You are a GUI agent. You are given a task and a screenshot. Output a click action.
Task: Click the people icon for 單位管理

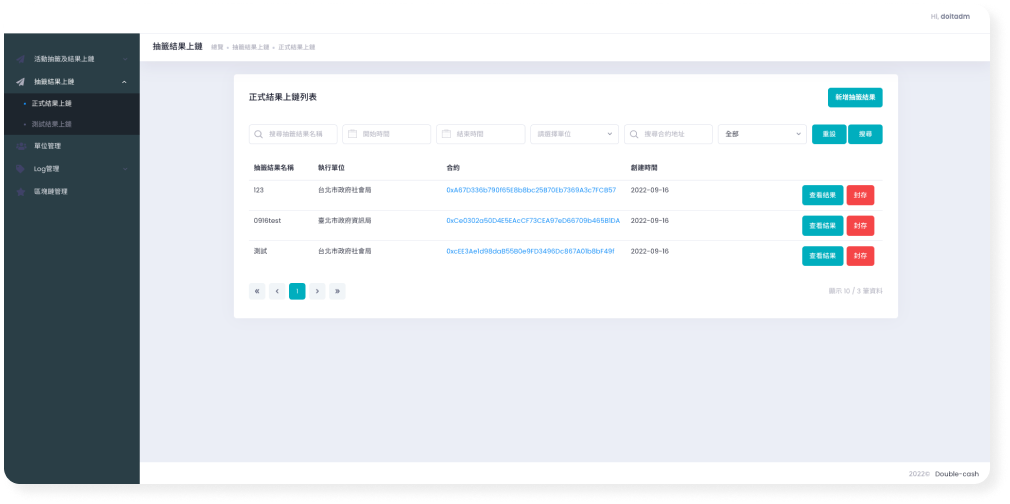click(x=21, y=146)
